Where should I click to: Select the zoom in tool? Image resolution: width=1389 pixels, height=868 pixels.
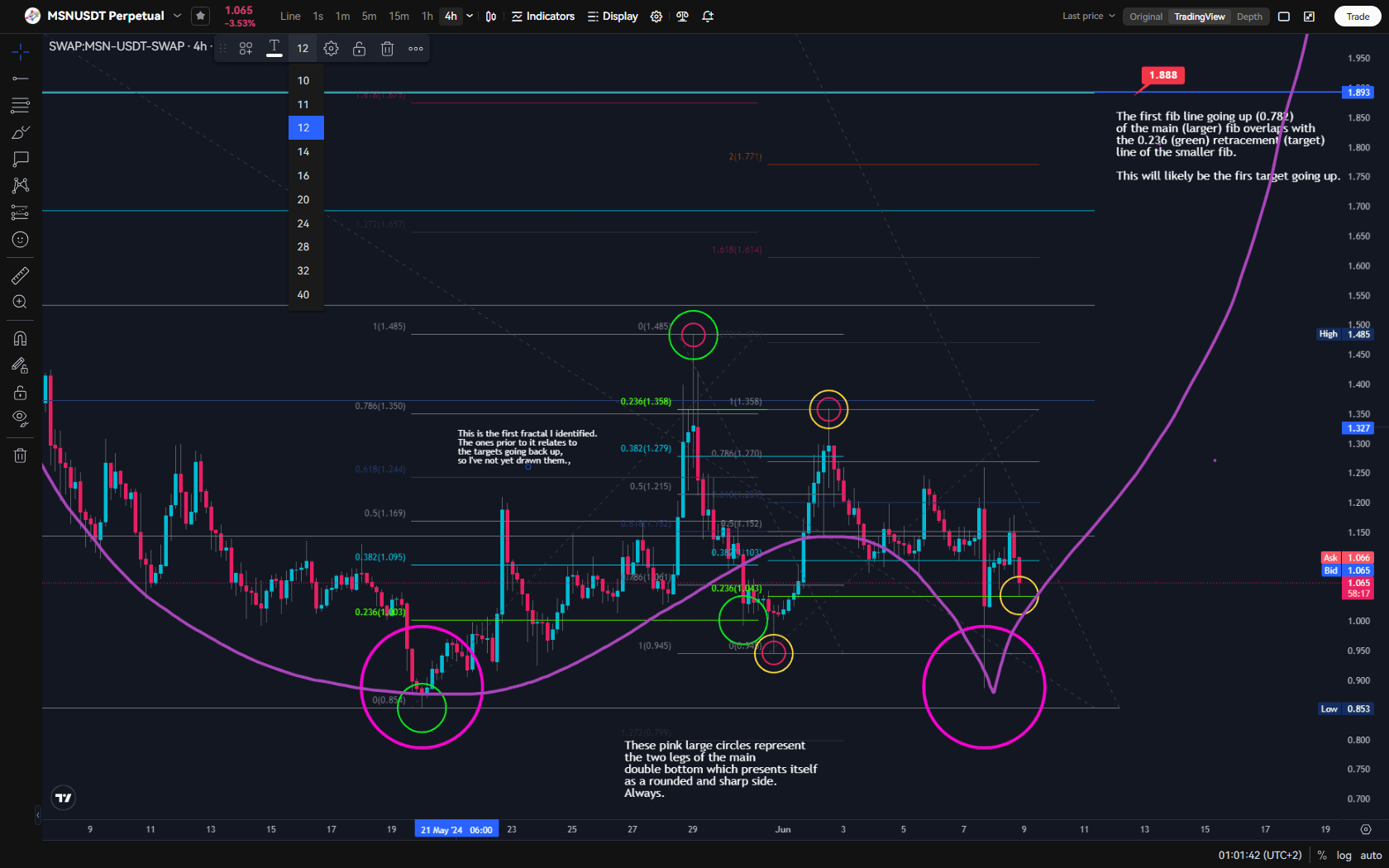tap(21, 303)
